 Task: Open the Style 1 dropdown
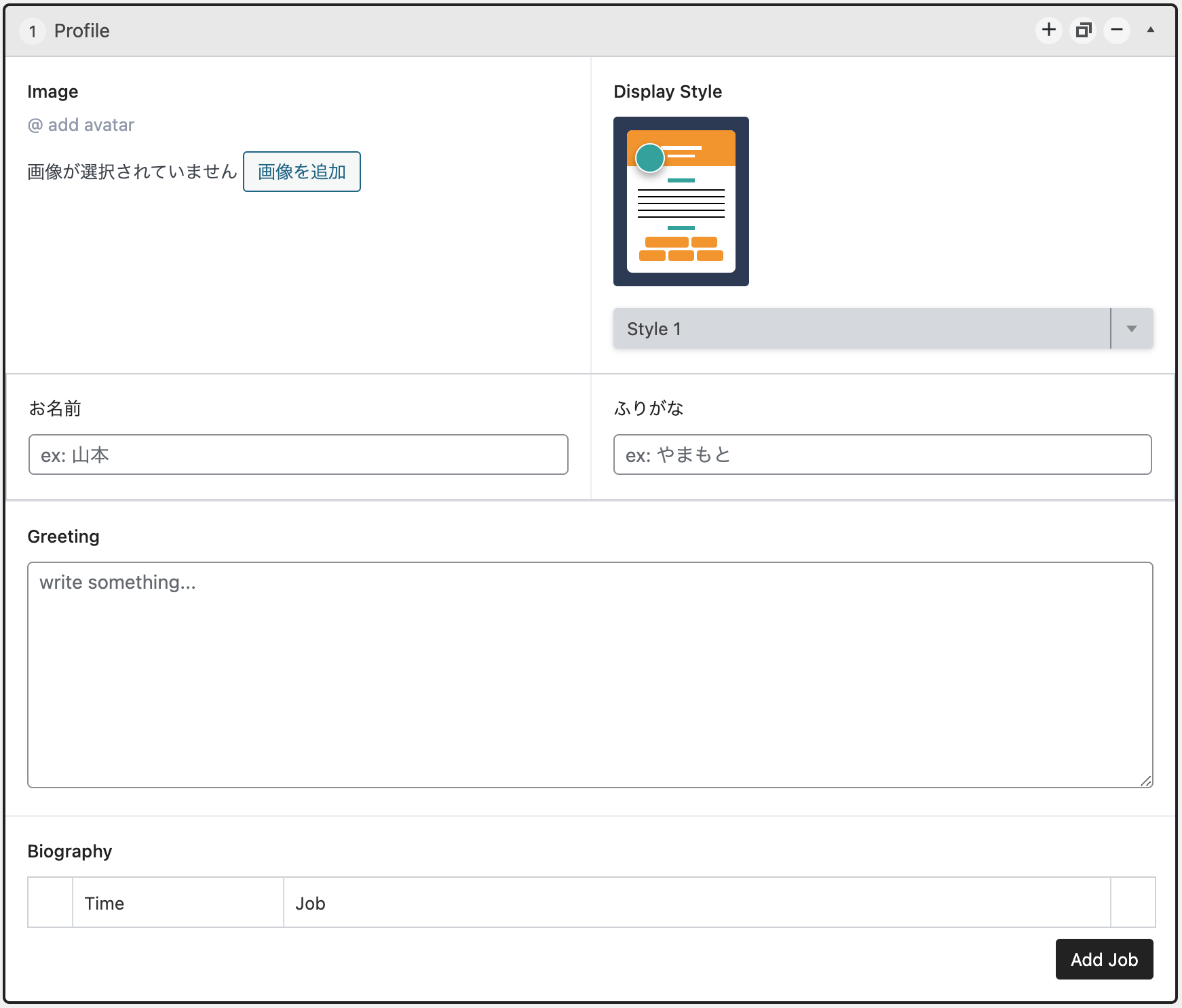pyautogui.click(x=860, y=329)
